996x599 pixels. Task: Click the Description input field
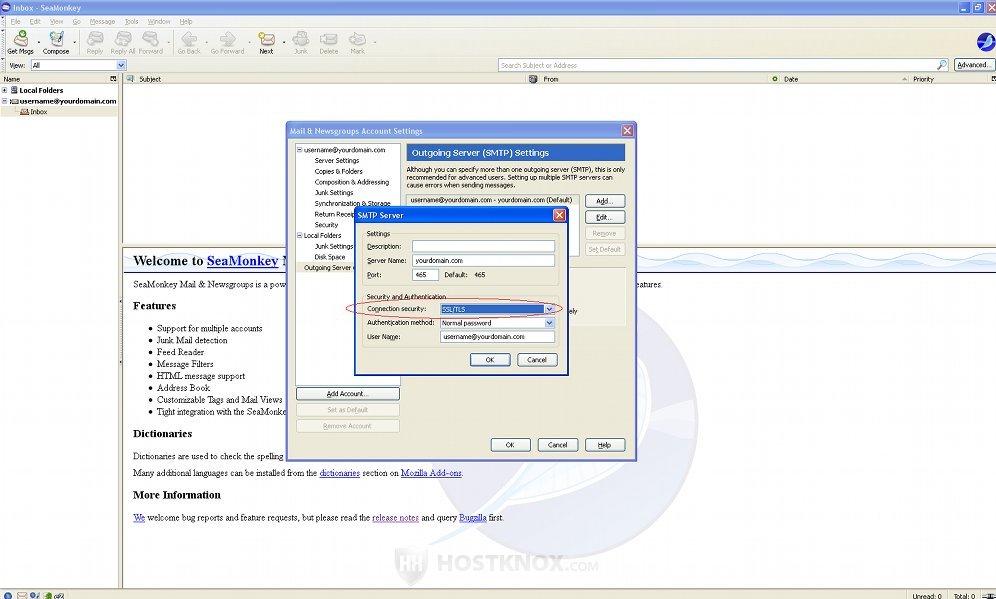click(x=483, y=246)
